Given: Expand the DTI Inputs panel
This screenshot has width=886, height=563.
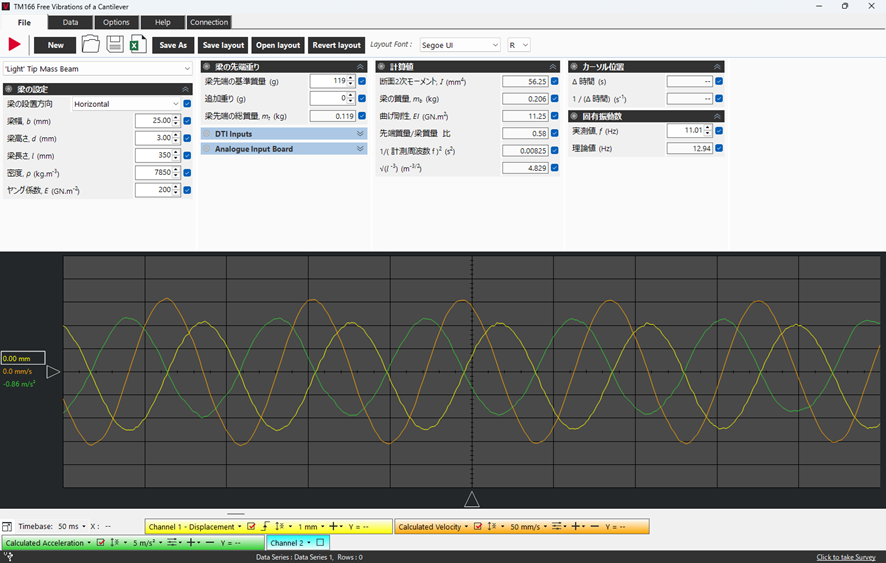Looking at the screenshot, I should (284, 134).
